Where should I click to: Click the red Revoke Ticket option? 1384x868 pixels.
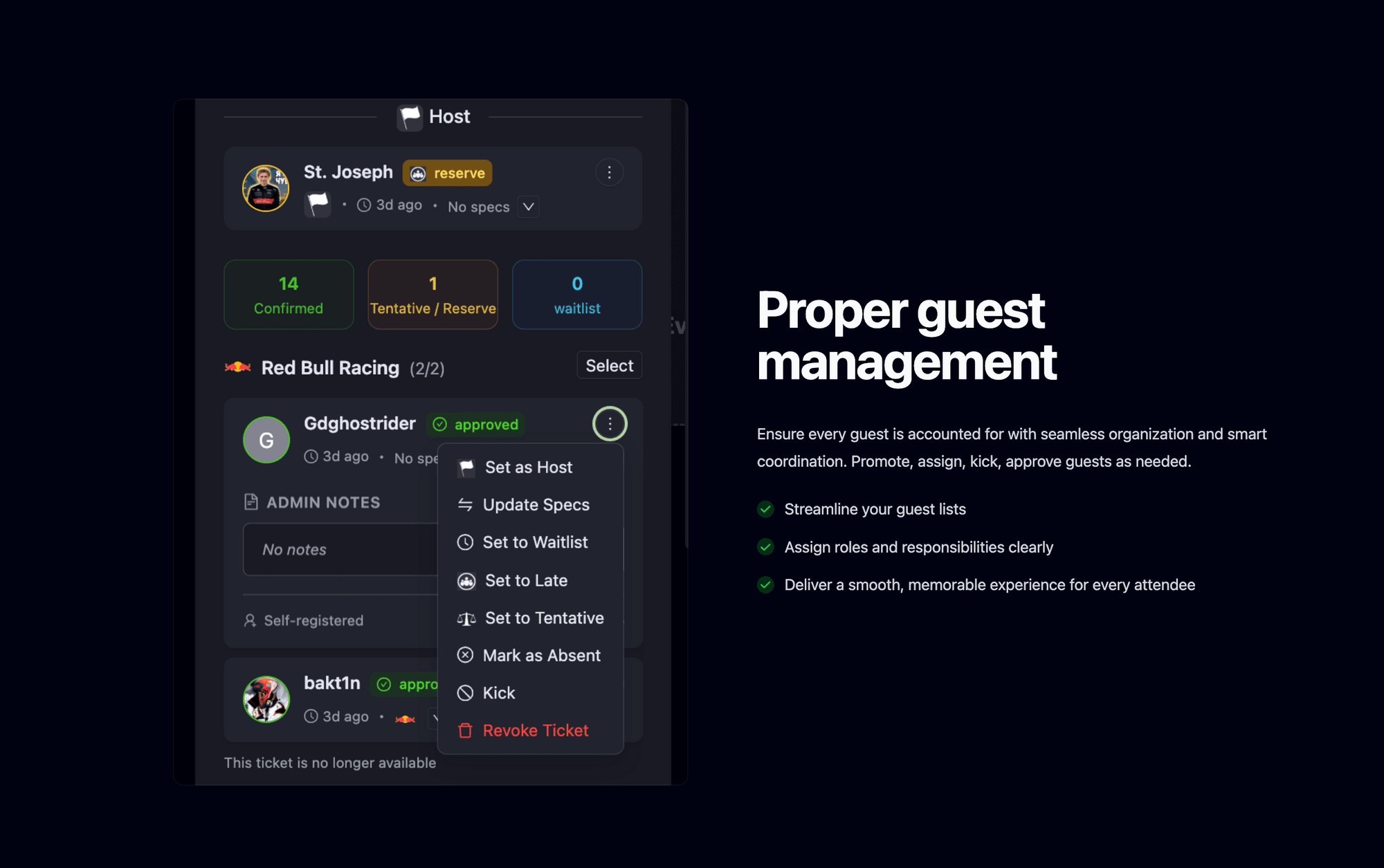point(535,730)
